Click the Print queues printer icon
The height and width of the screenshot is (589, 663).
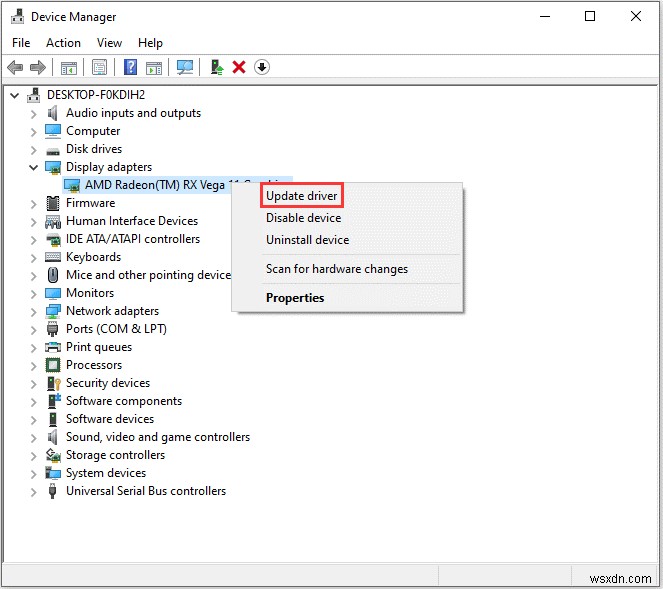[x=53, y=347]
